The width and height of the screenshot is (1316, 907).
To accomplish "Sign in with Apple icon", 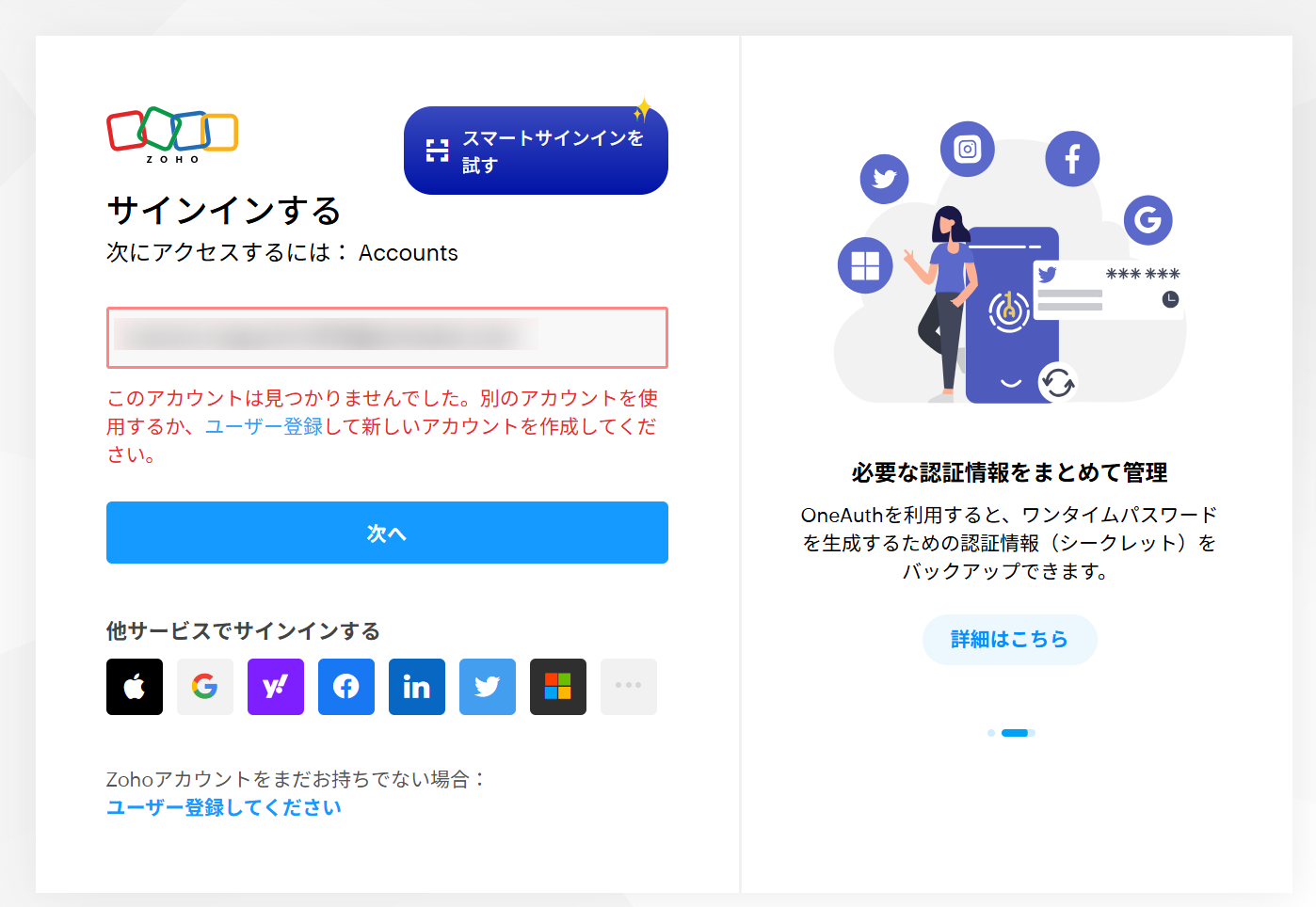I will coord(135,687).
